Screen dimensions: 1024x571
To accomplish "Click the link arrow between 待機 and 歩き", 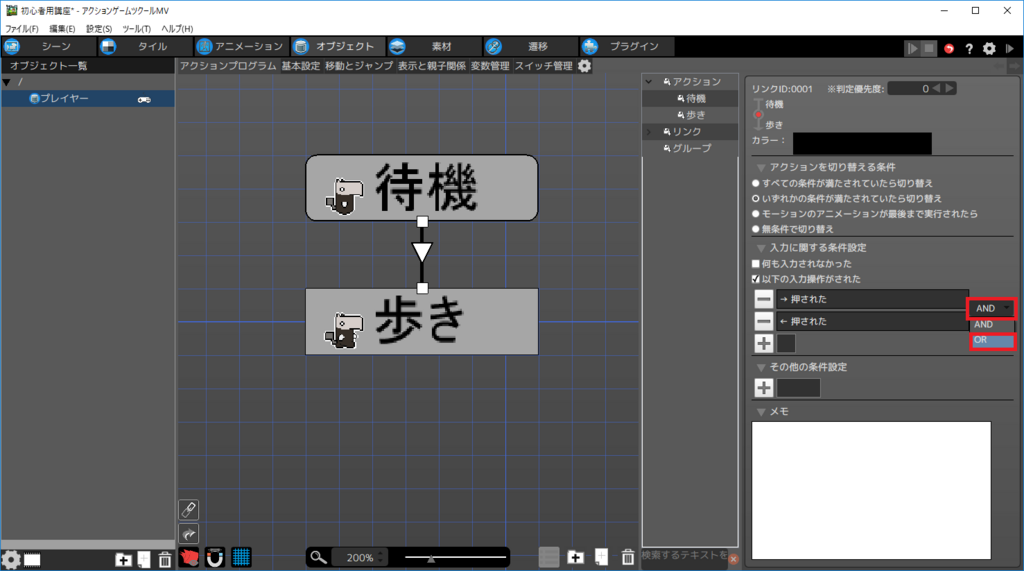I will coord(422,252).
